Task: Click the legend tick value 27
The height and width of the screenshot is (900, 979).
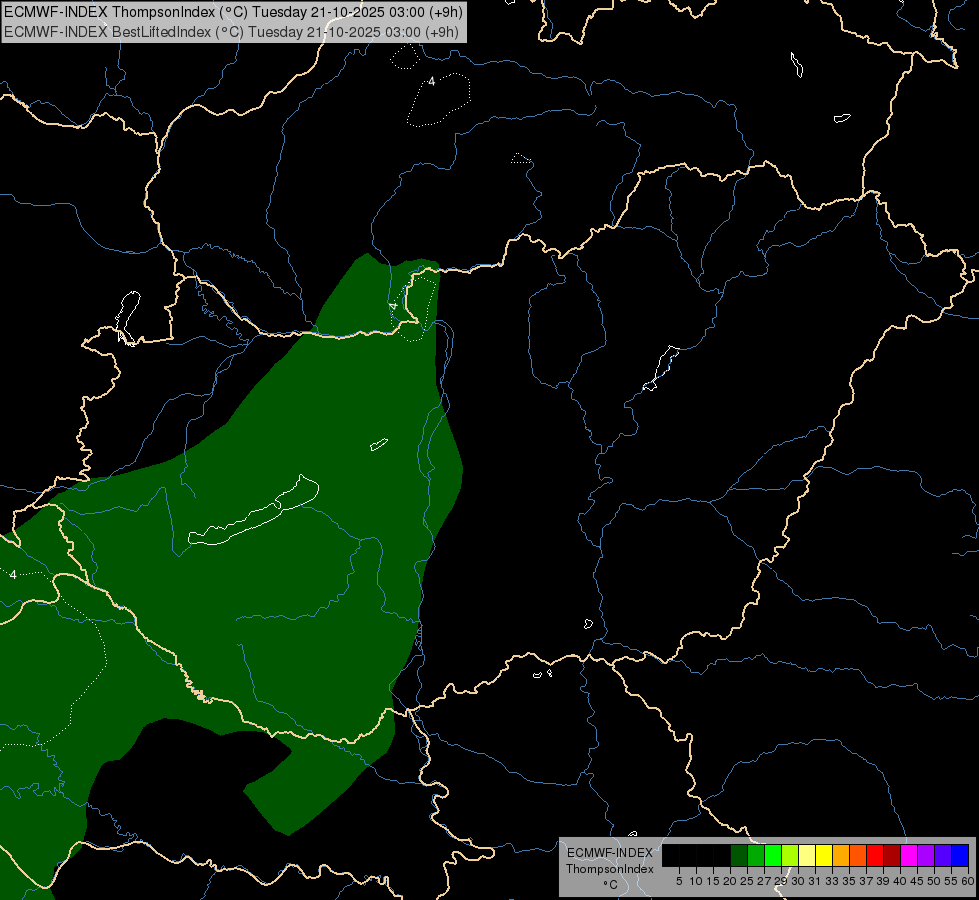Action: 764,881
